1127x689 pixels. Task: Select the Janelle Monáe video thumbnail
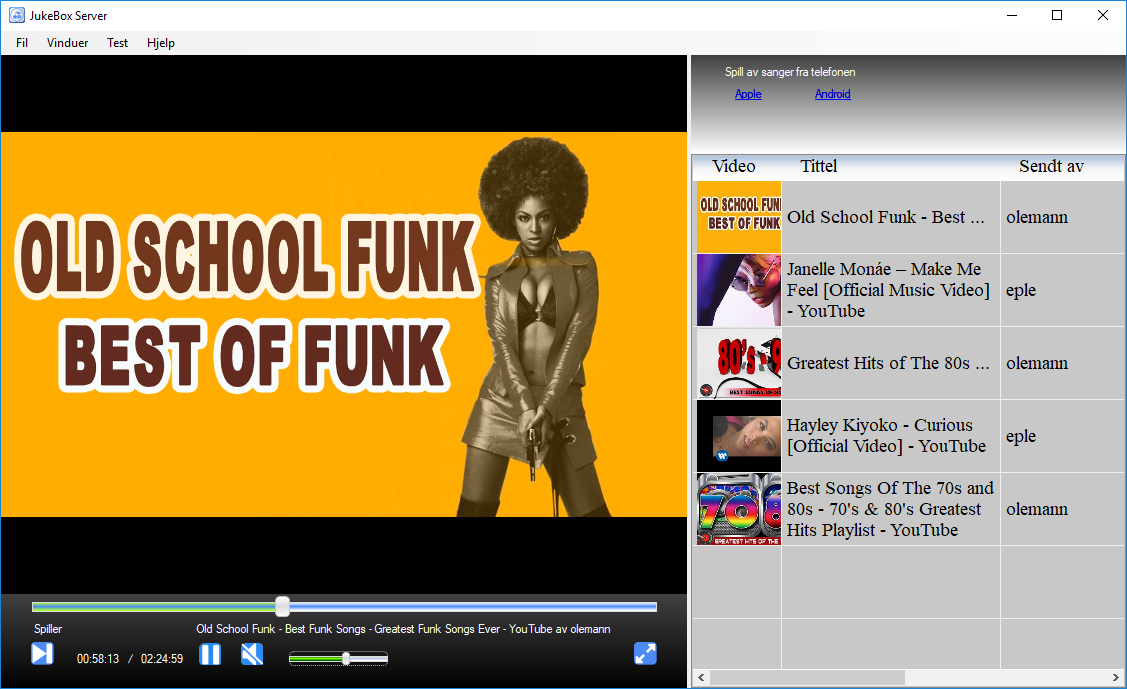tap(739, 290)
